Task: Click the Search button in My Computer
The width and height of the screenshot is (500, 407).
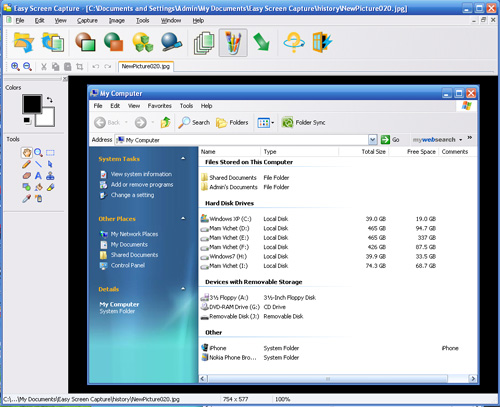Action: (194, 123)
